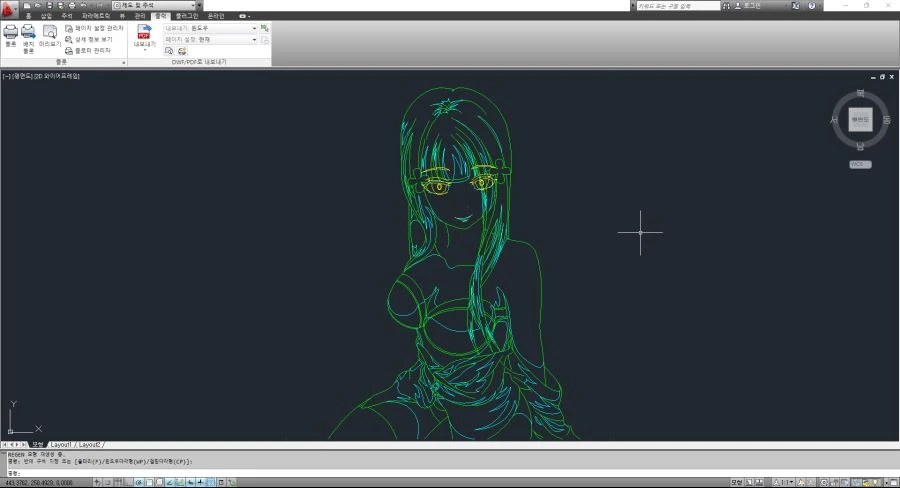Open the 페이지 설정: 현재 dropdown
900x488 pixels.
(x=211, y=40)
